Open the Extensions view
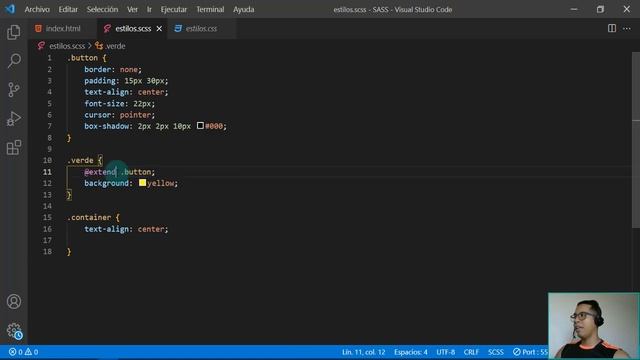This screenshot has width=640, height=360. [x=13, y=147]
